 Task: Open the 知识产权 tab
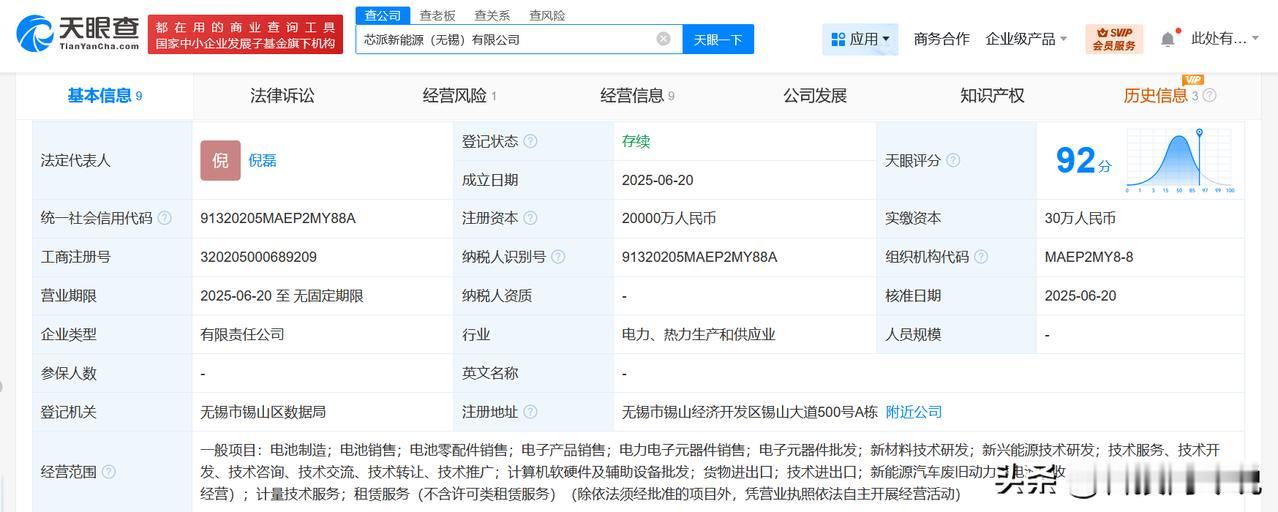992,96
